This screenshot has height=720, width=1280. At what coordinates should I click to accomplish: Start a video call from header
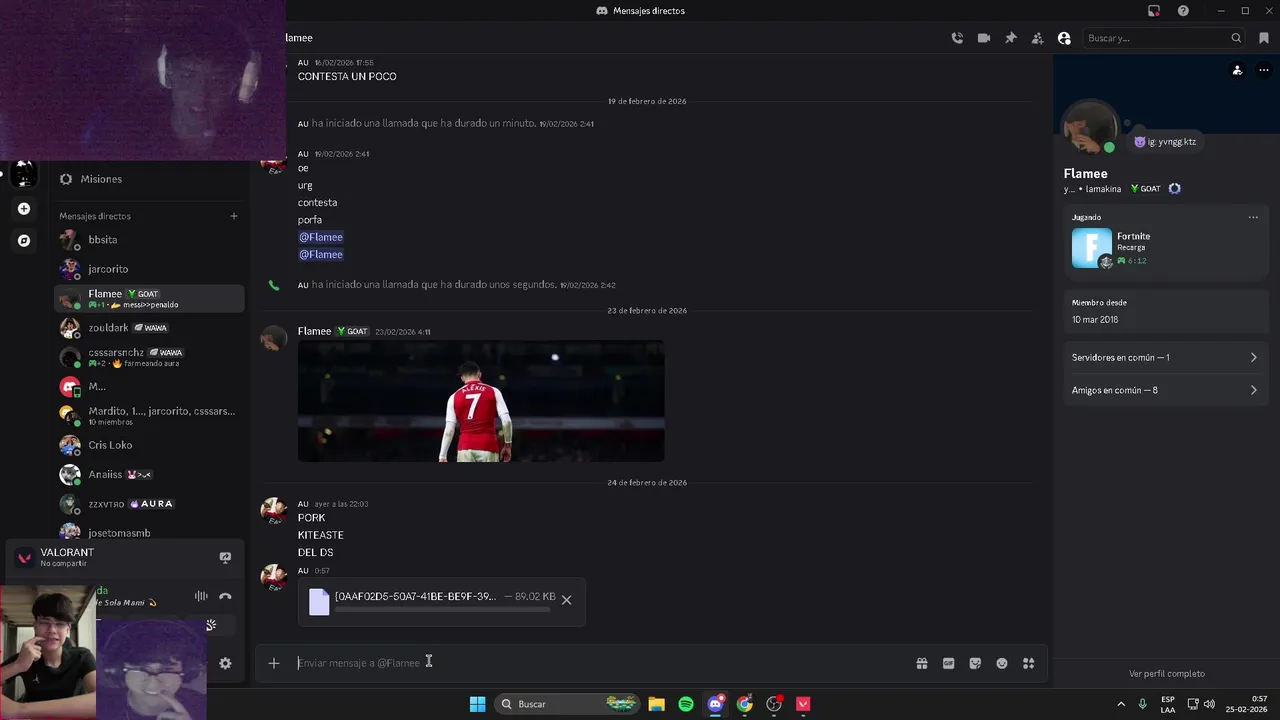(984, 38)
